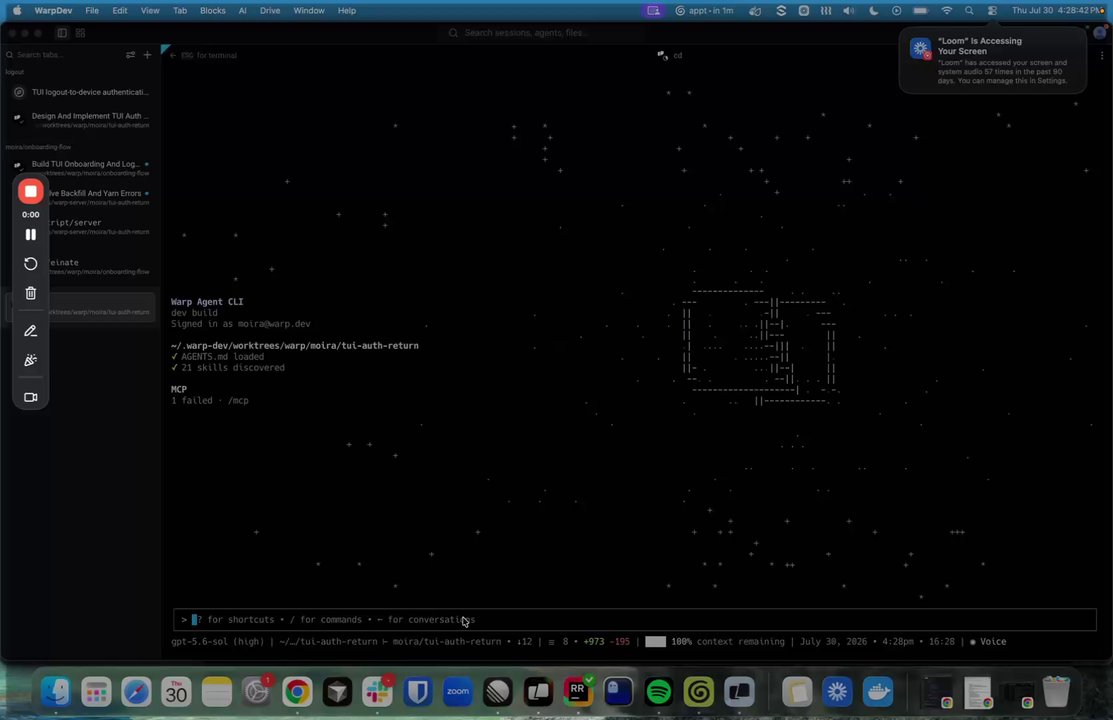Open tab filter settings icon in sidebar
The height and width of the screenshot is (720, 1113).
(130, 55)
